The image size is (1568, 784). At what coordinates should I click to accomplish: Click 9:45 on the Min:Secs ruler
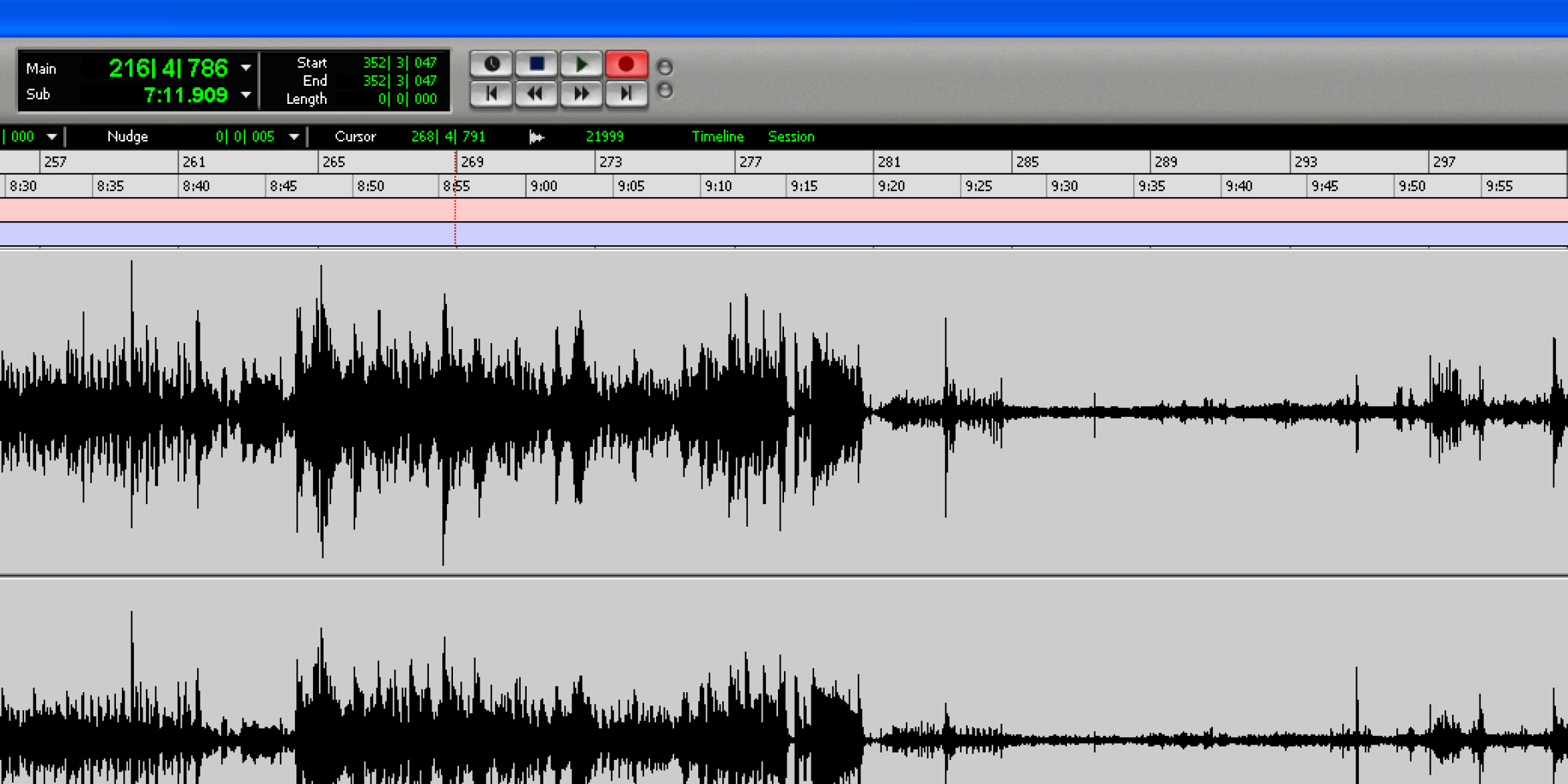(x=1325, y=186)
